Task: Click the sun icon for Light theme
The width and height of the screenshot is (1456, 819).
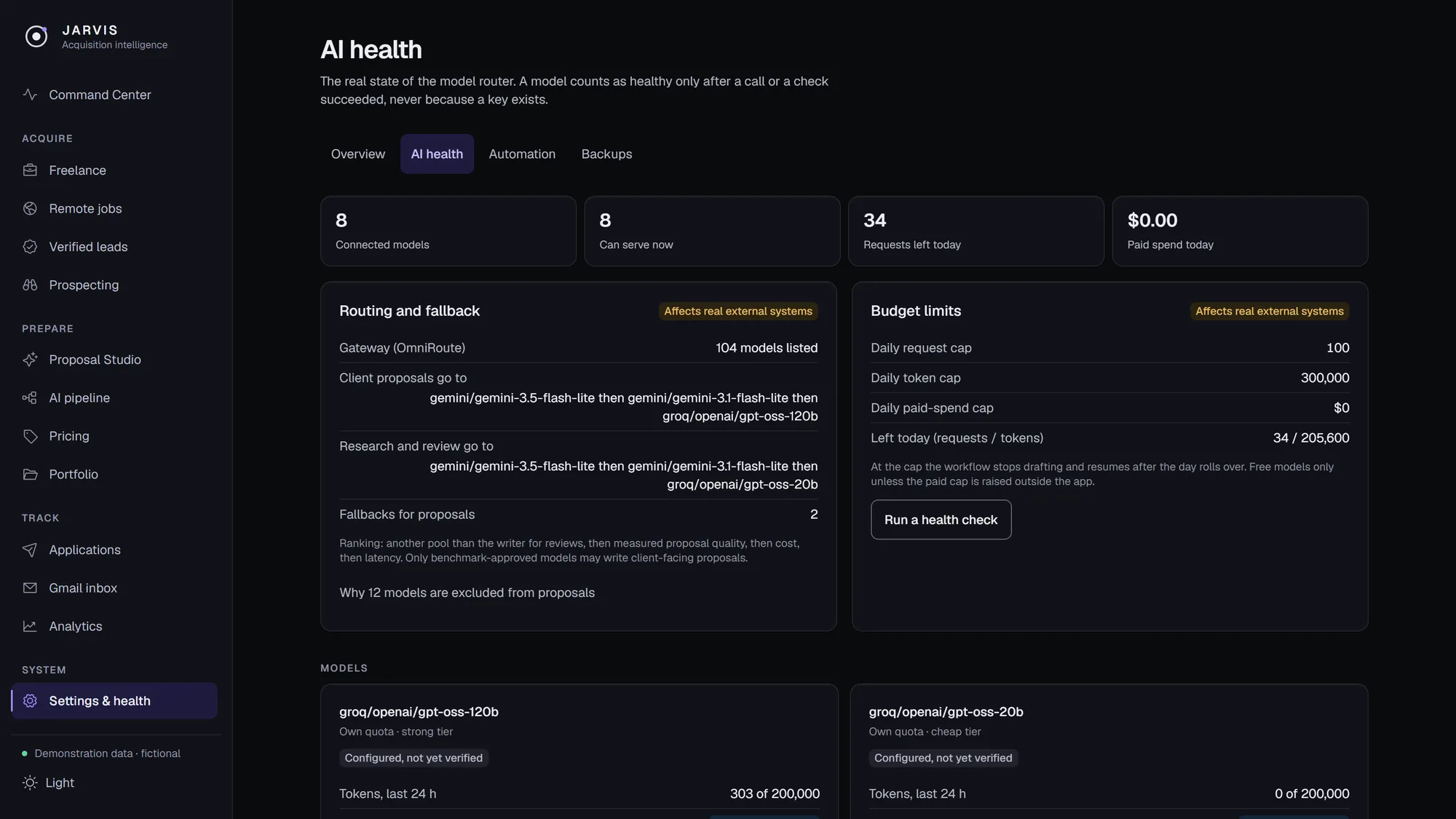Action: (30, 783)
